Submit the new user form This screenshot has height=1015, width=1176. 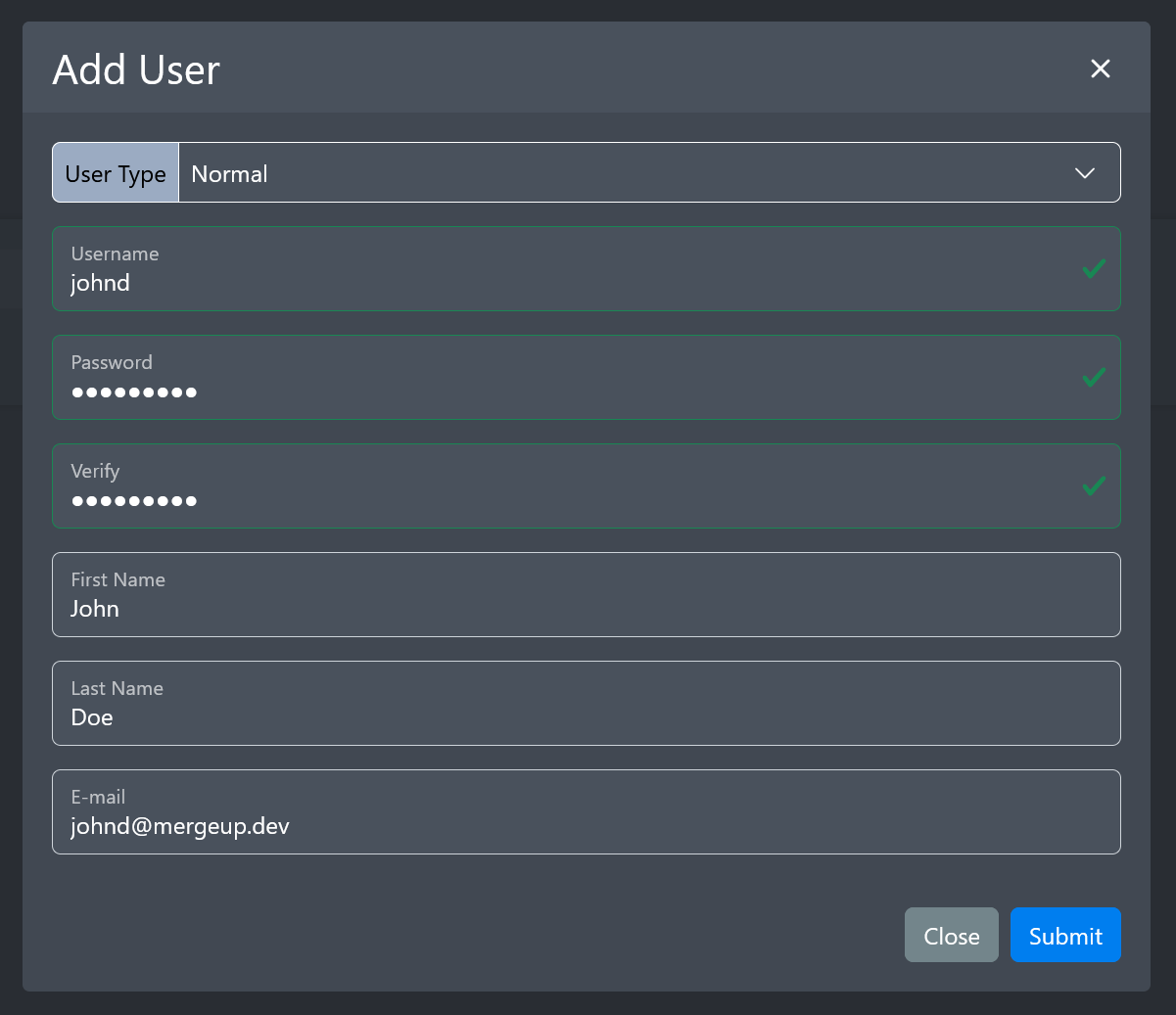coord(1065,935)
